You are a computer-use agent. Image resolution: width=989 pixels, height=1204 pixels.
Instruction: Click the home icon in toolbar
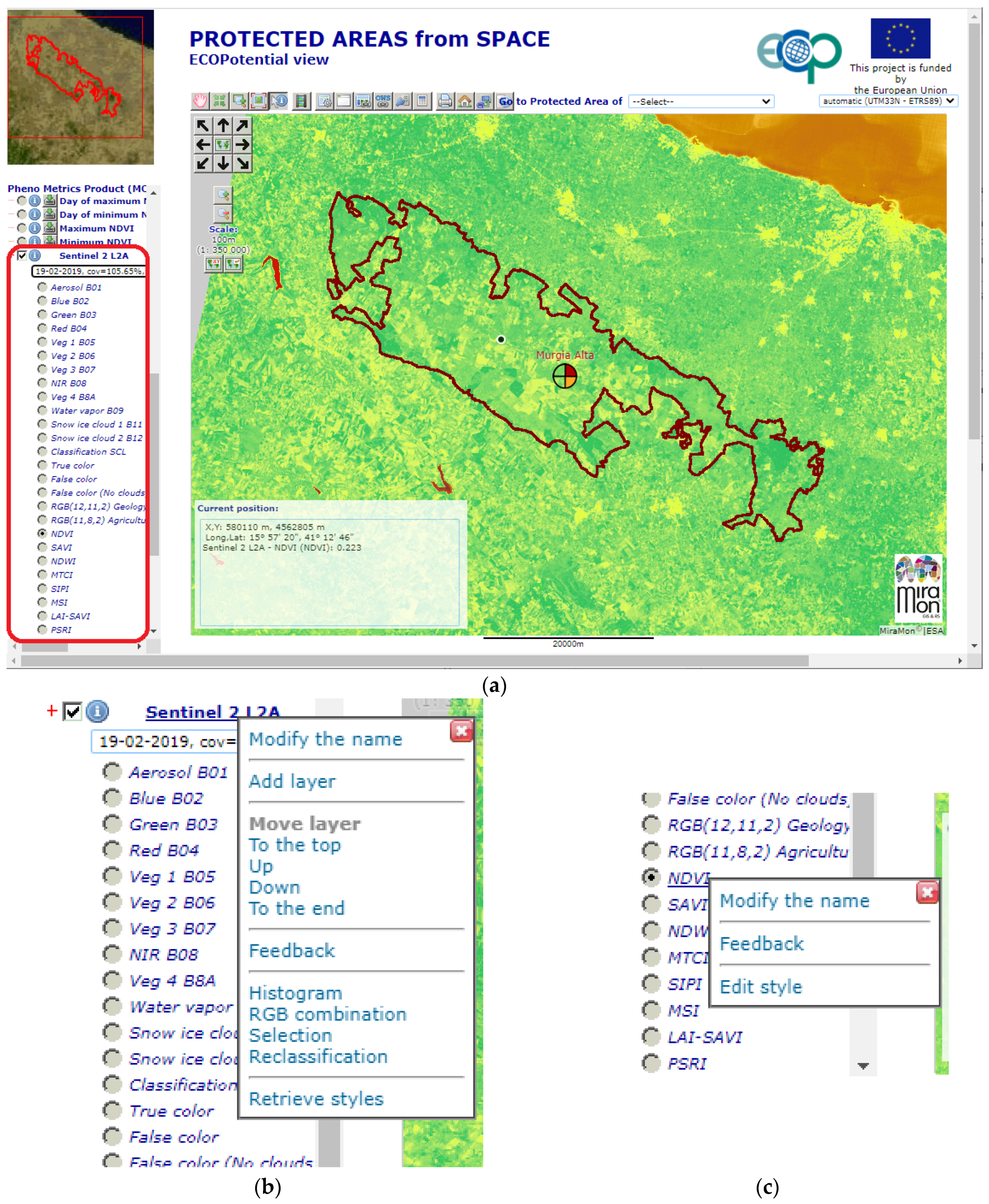[x=465, y=101]
